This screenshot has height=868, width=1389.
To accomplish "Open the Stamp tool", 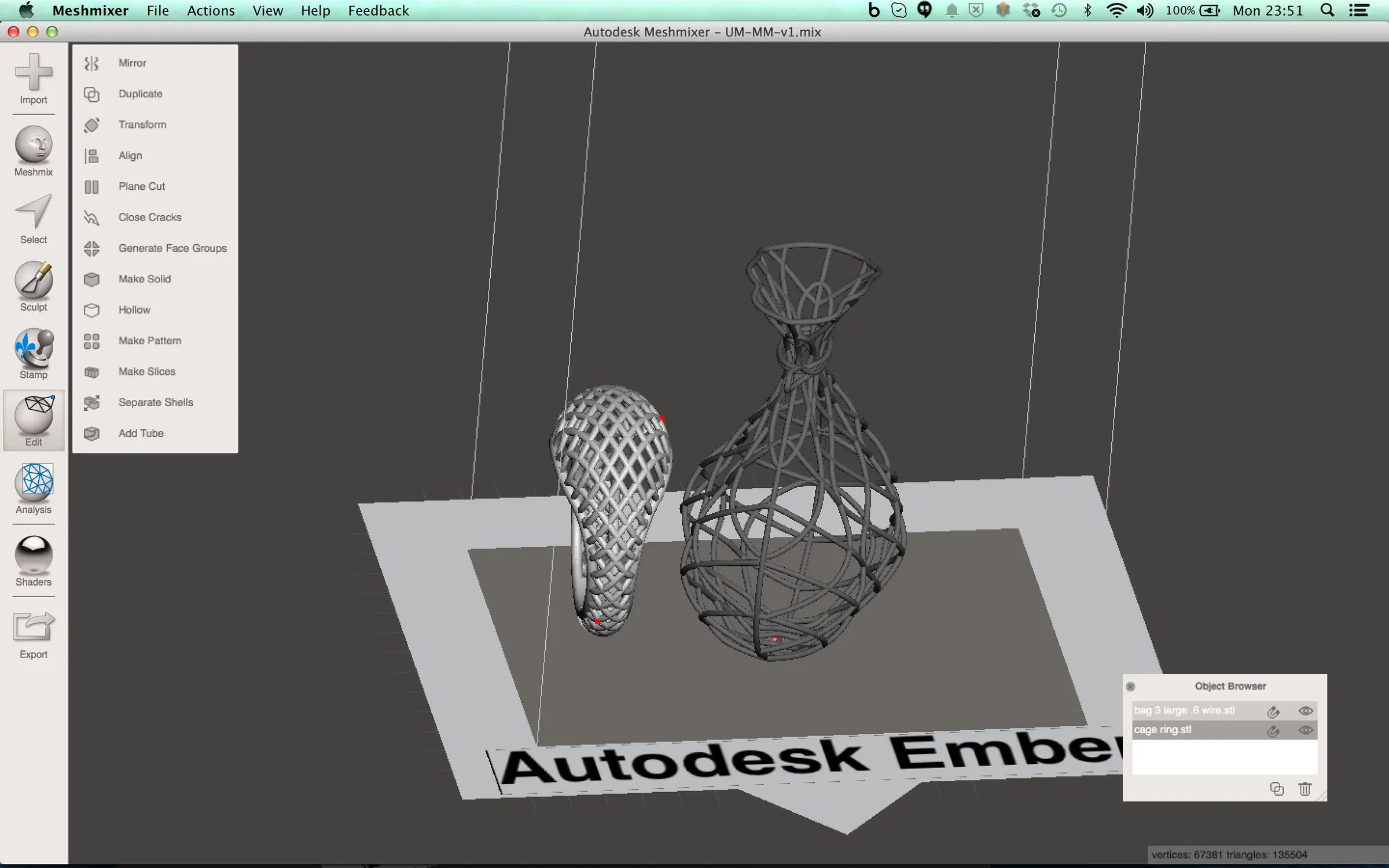I will click(34, 354).
